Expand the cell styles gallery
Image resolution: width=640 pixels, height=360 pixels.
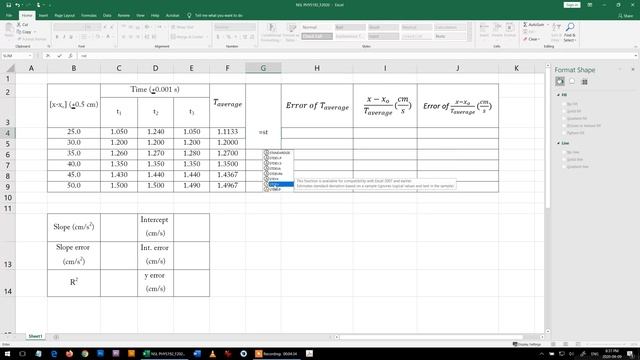[x=469, y=39]
